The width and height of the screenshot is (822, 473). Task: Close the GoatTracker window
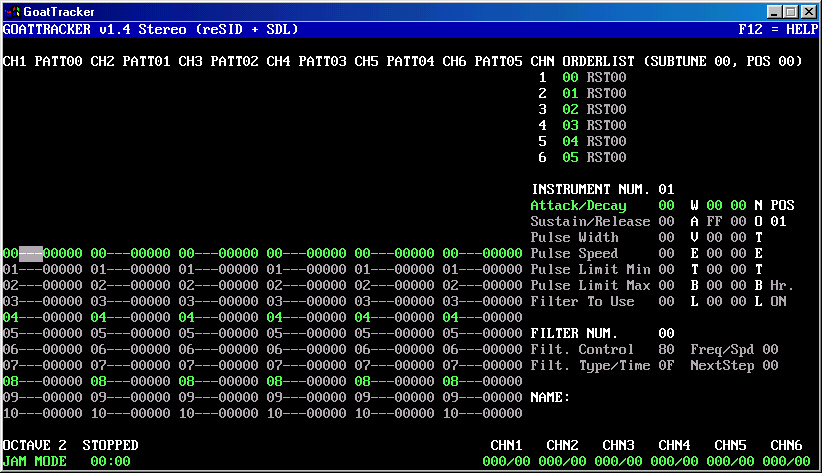pos(809,12)
